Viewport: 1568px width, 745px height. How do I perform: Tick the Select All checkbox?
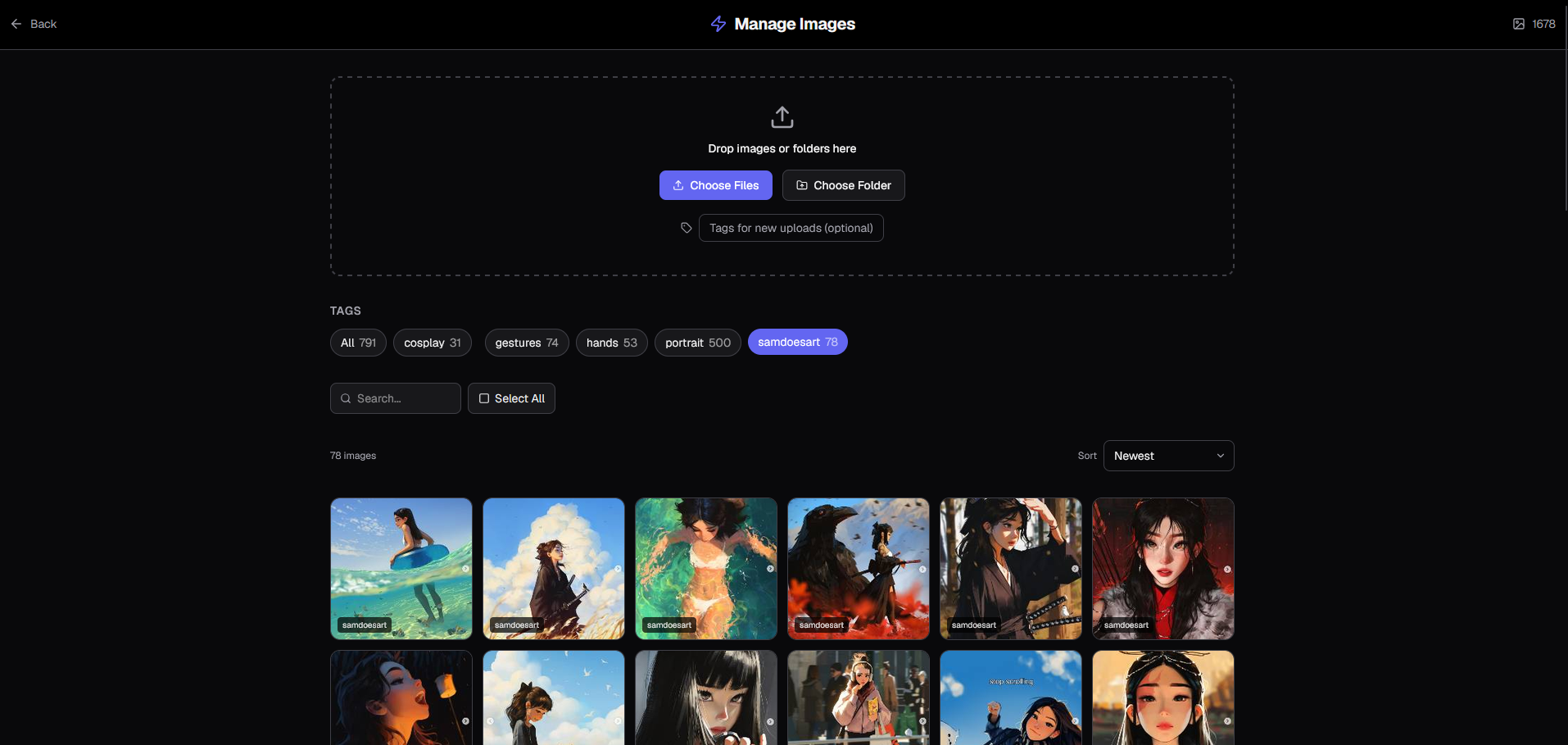(484, 398)
